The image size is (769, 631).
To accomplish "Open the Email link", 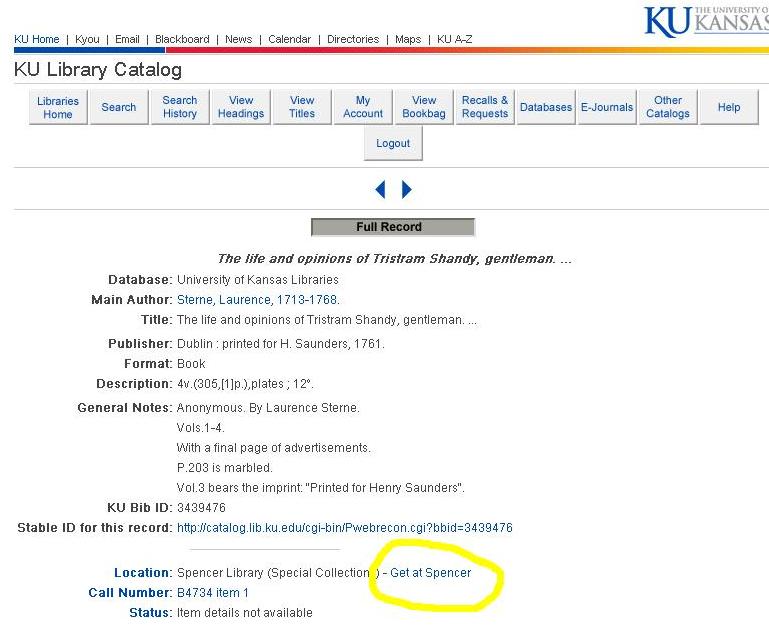I will point(128,39).
